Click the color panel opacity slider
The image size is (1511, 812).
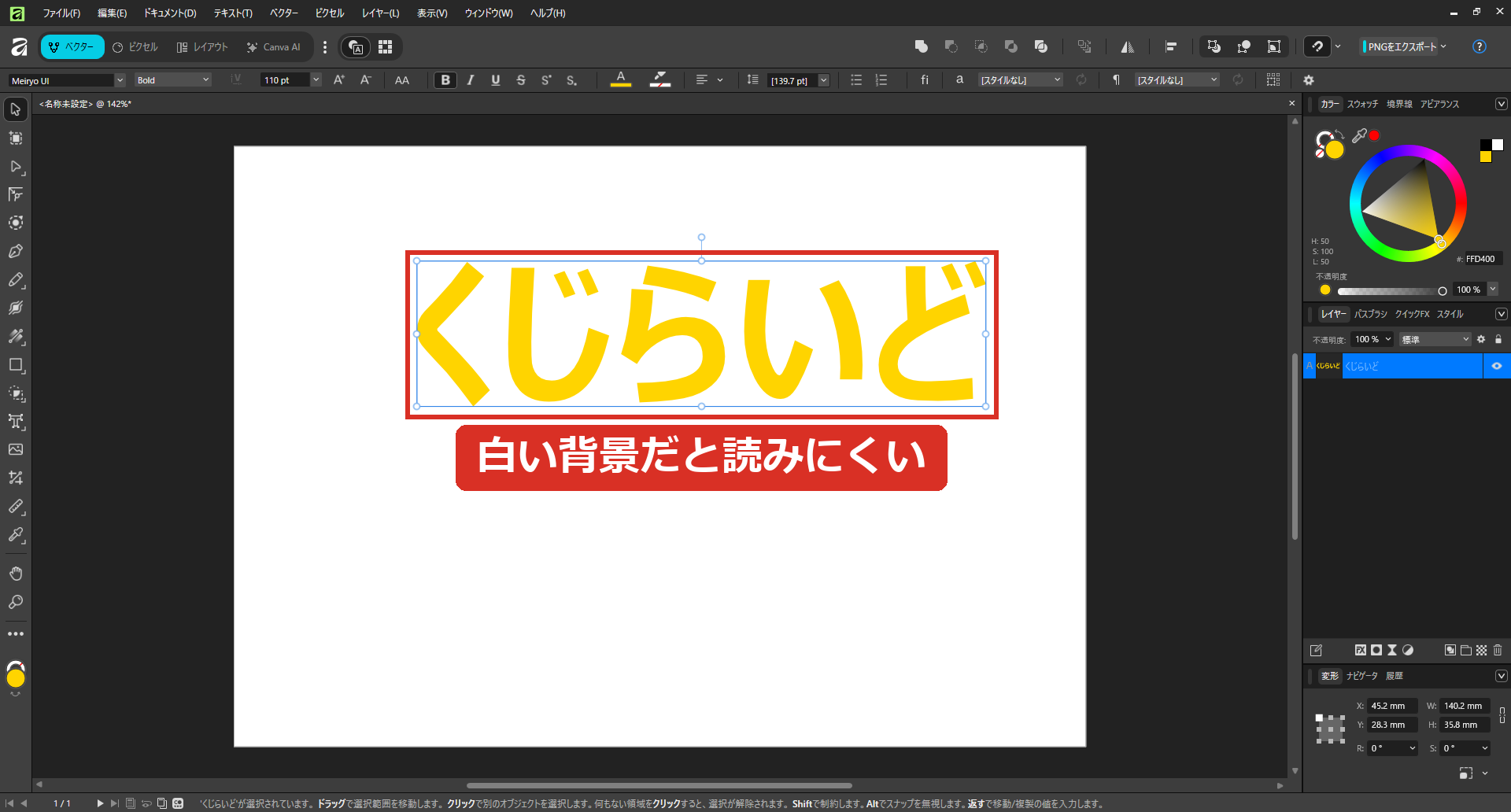coord(1391,290)
